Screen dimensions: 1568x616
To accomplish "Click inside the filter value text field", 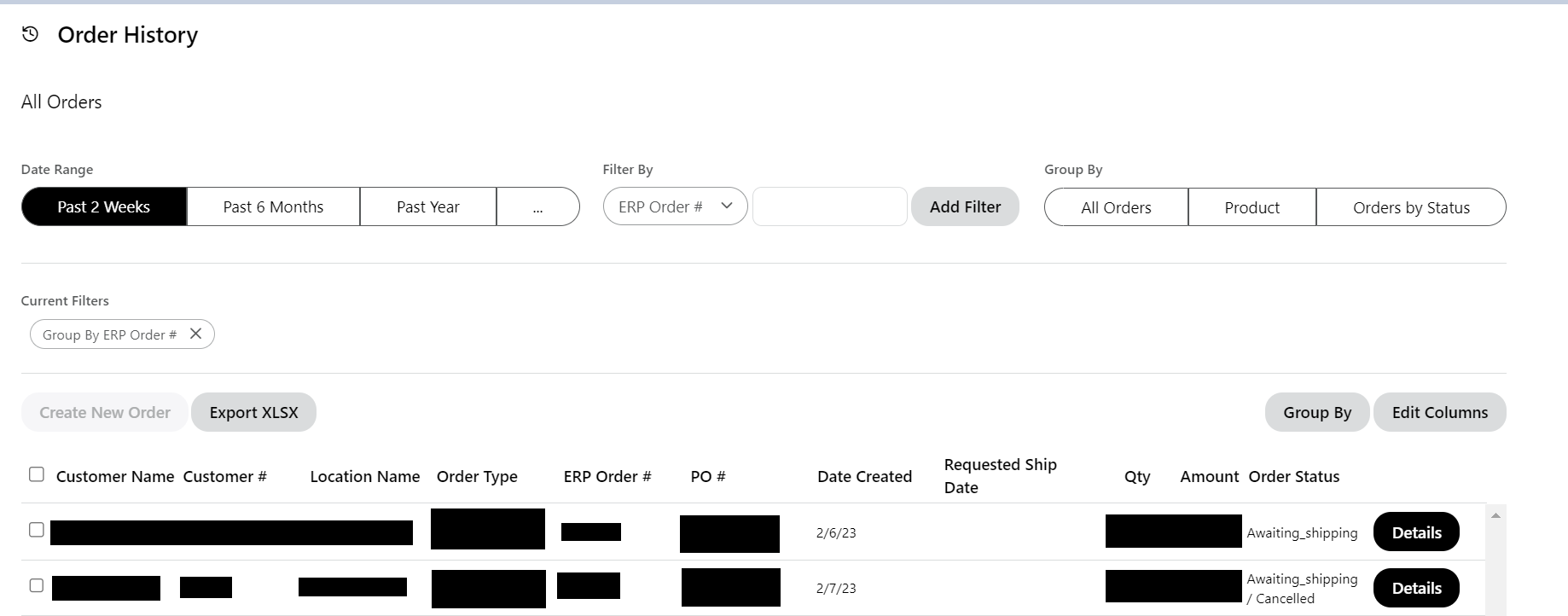I will pos(829,206).
